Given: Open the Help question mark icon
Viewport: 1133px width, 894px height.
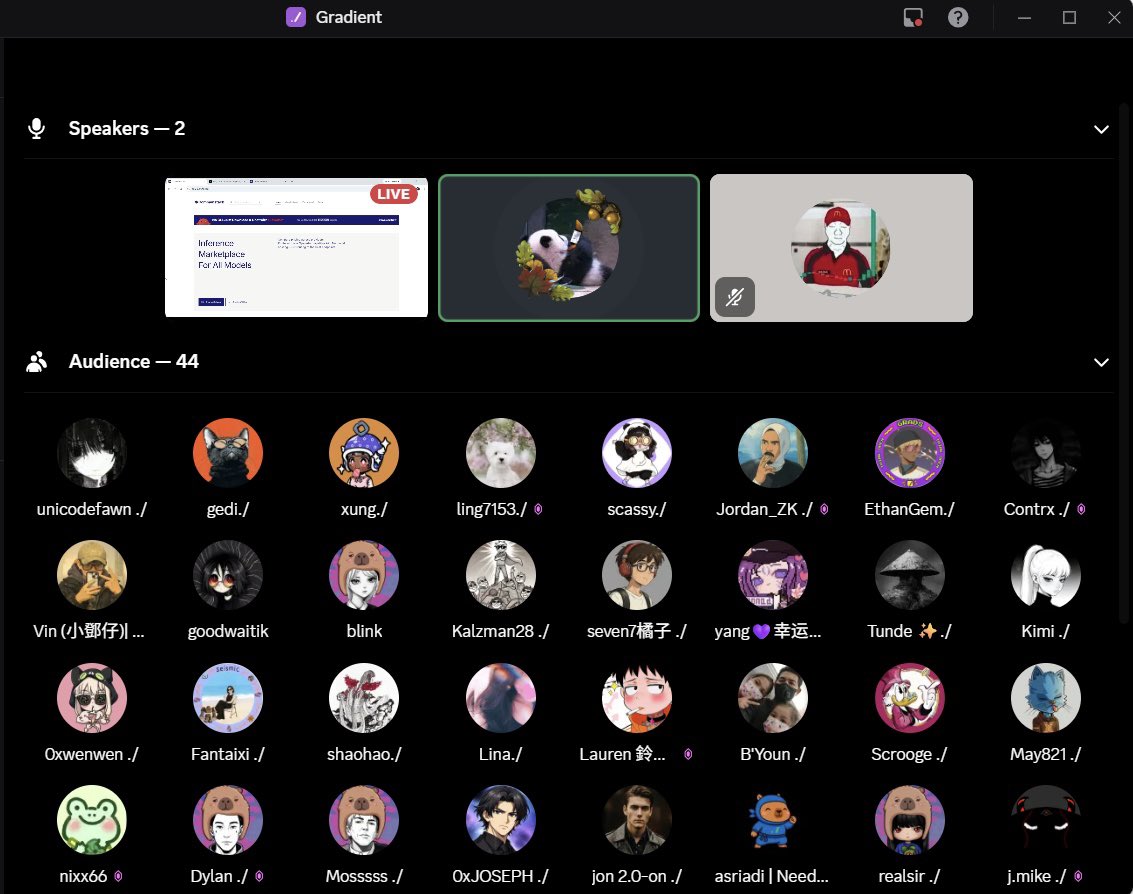Looking at the screenshot, I should point(957,17).
